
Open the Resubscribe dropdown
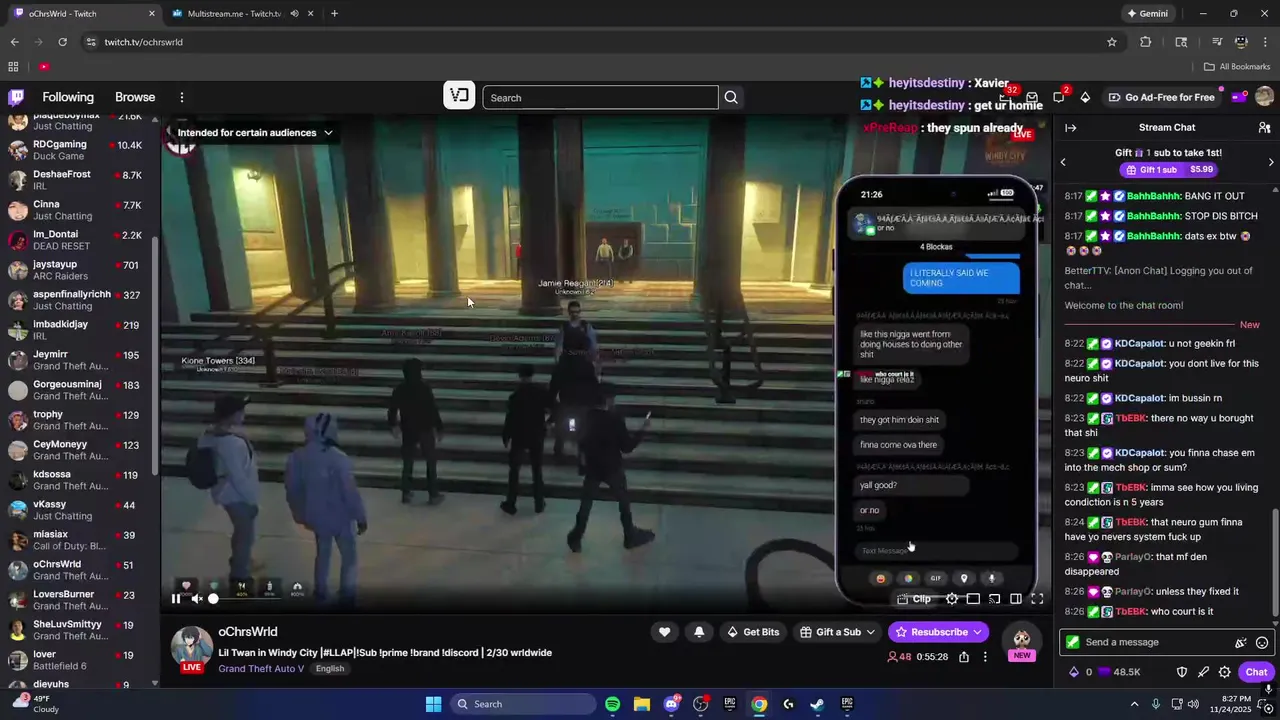[x=939, y=632]
